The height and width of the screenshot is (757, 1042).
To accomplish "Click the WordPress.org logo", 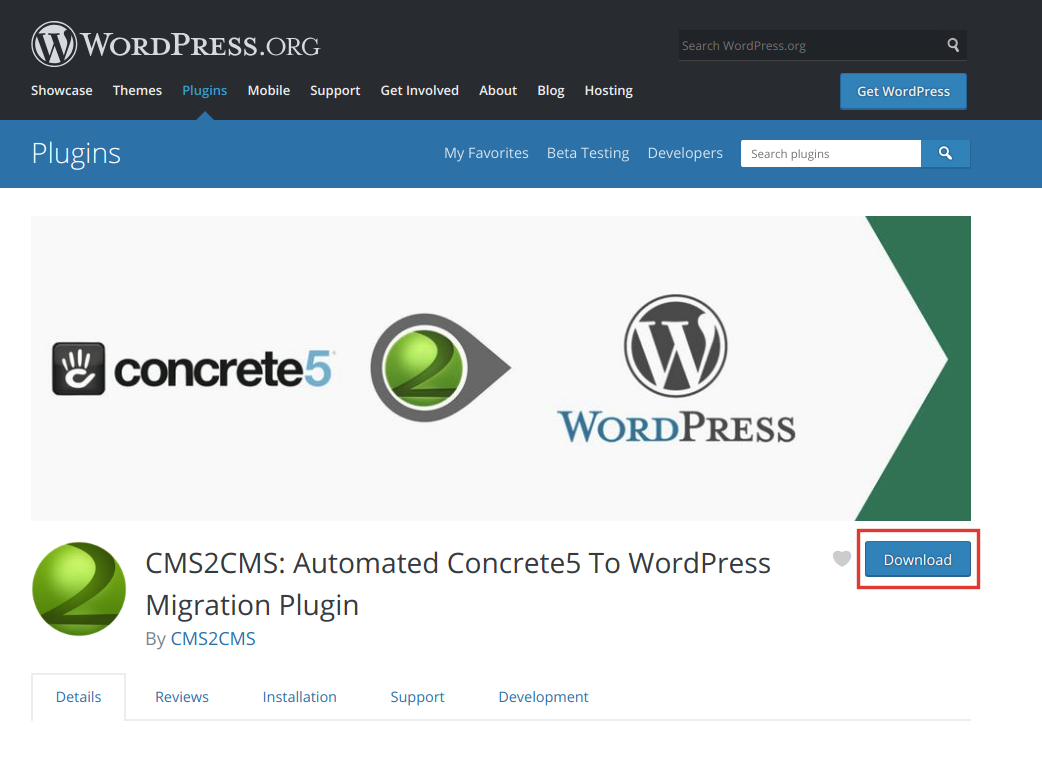I will pyautogui.click(x=175, y=45).
